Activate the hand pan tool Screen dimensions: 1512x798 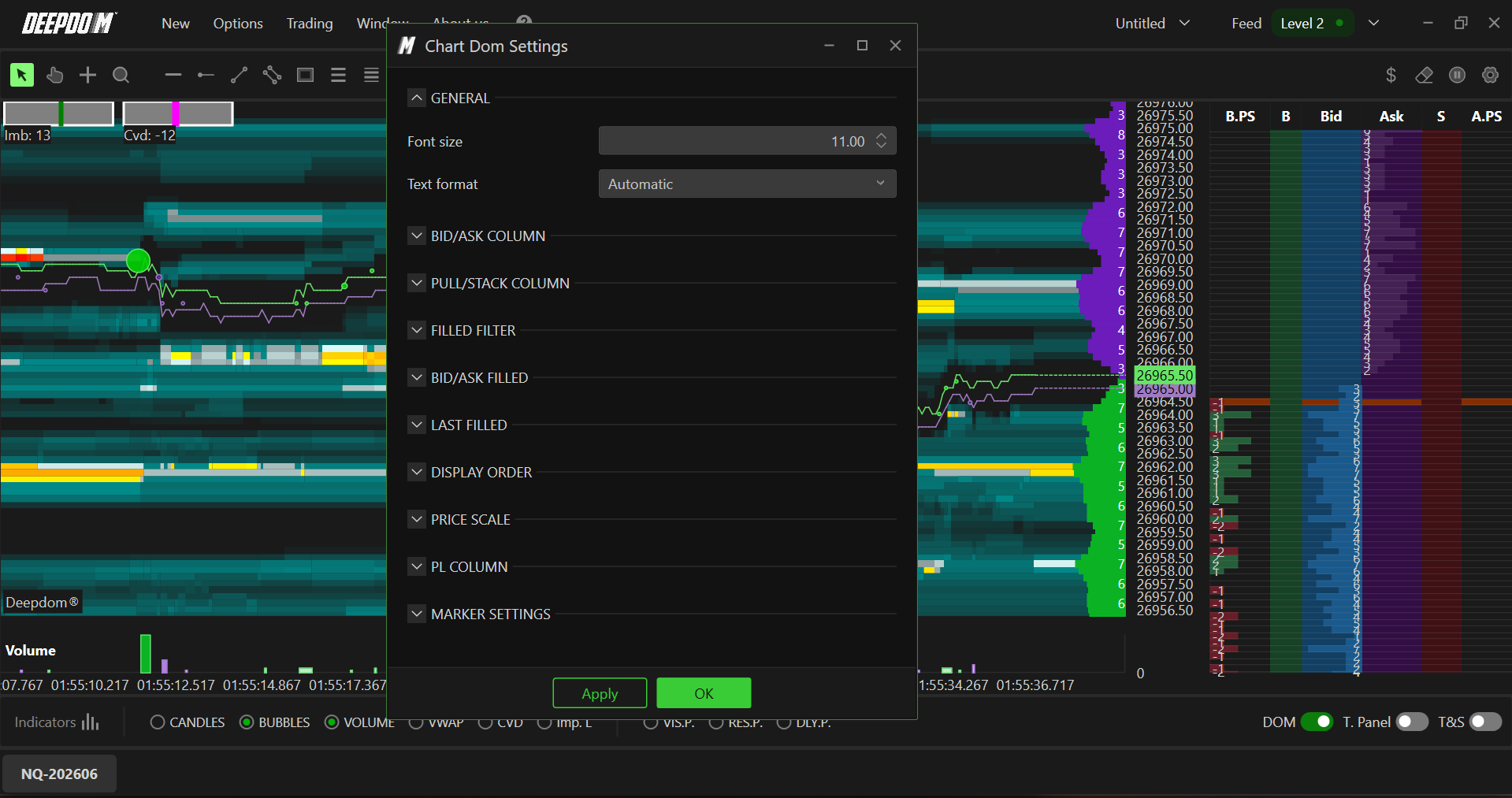click(54, 75)
